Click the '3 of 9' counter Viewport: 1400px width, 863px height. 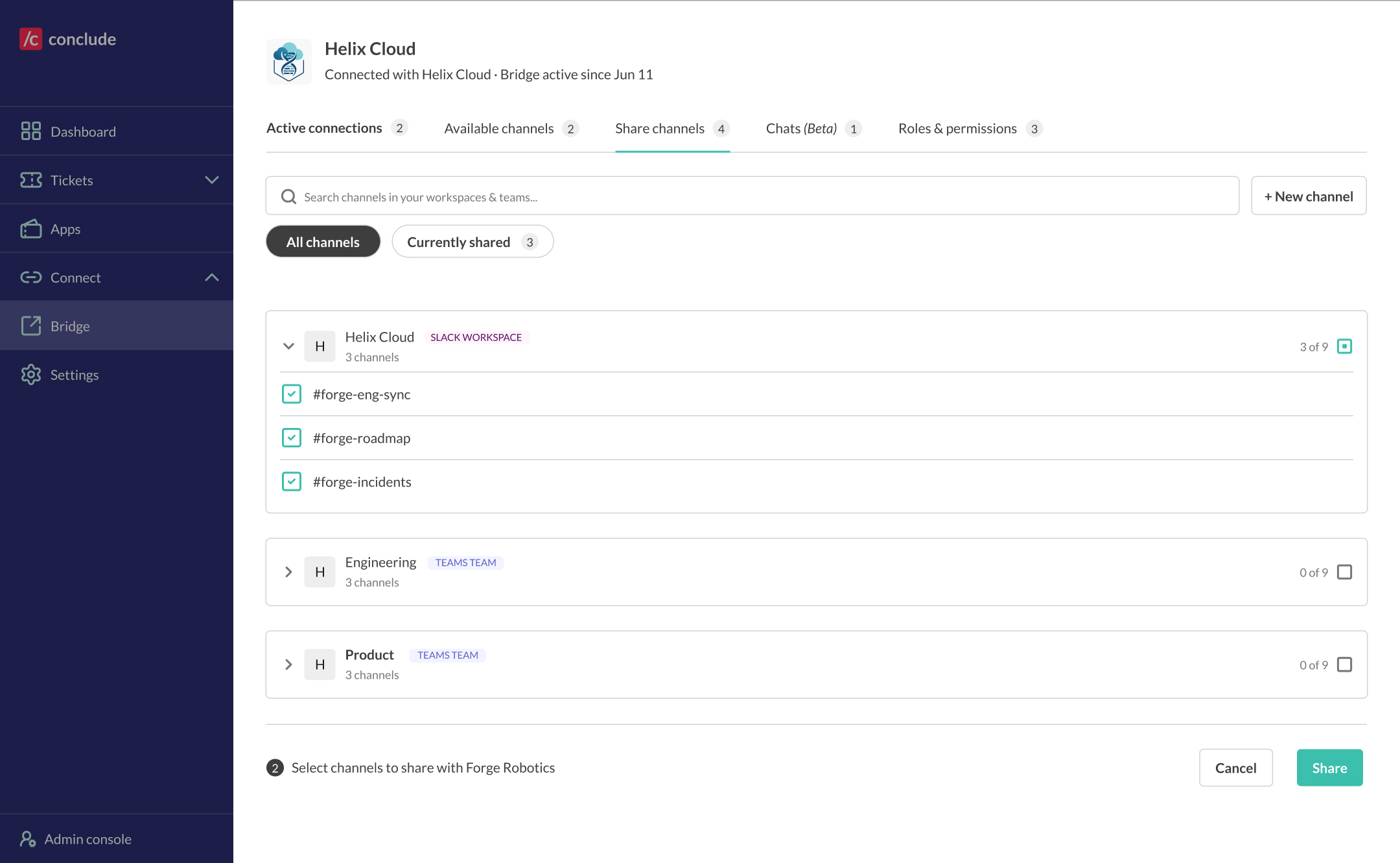coord(1314,347)
